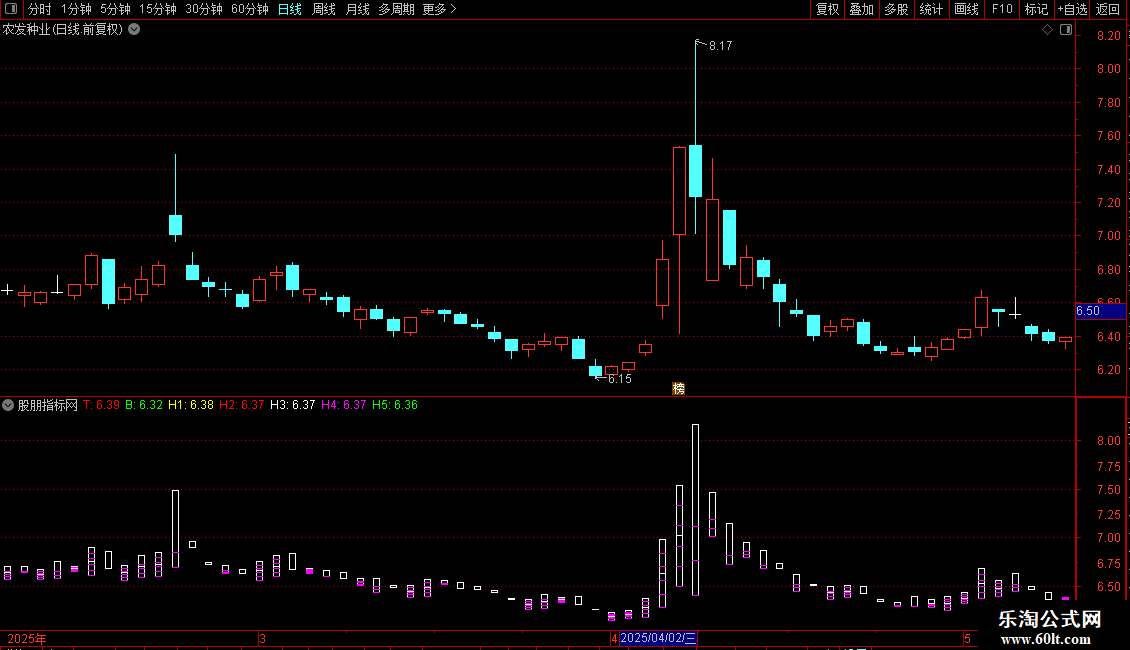Click the 复权 button
Screen dimensions: 1130x650
coord(827,9)
